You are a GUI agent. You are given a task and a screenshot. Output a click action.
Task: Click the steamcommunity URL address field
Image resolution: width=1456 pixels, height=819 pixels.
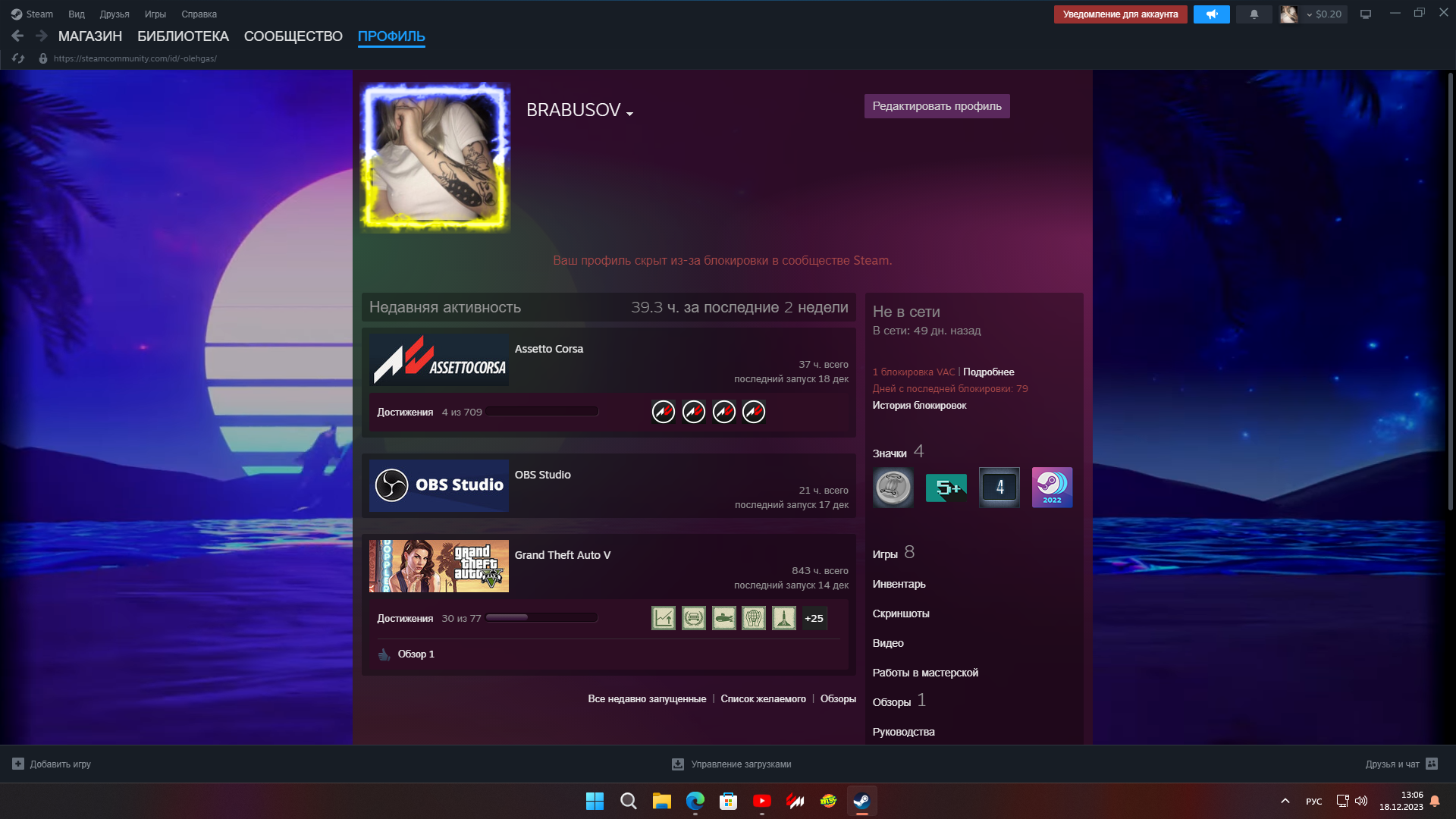tap(135, 58)
